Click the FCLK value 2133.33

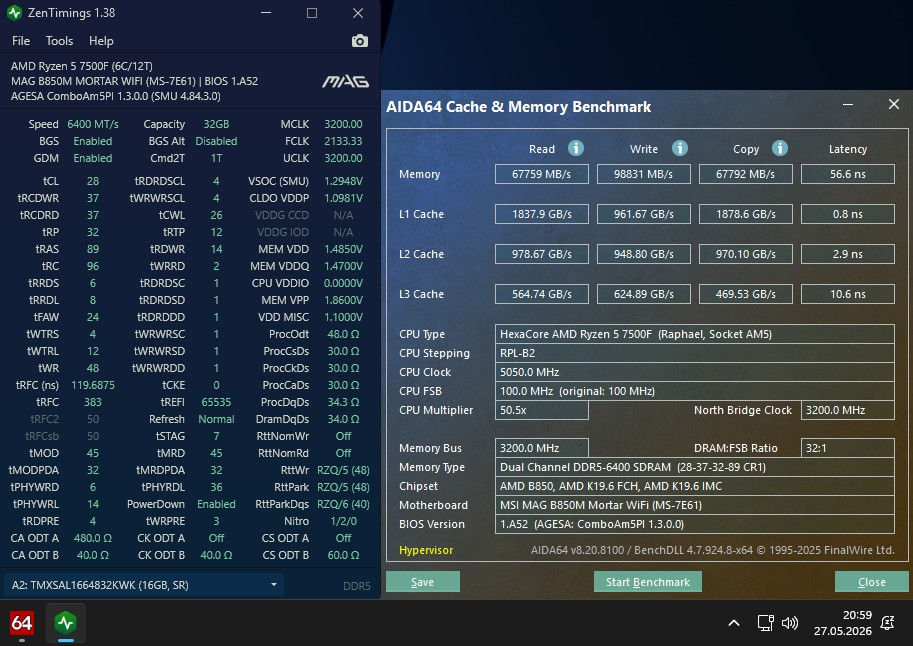pos(343,141)
